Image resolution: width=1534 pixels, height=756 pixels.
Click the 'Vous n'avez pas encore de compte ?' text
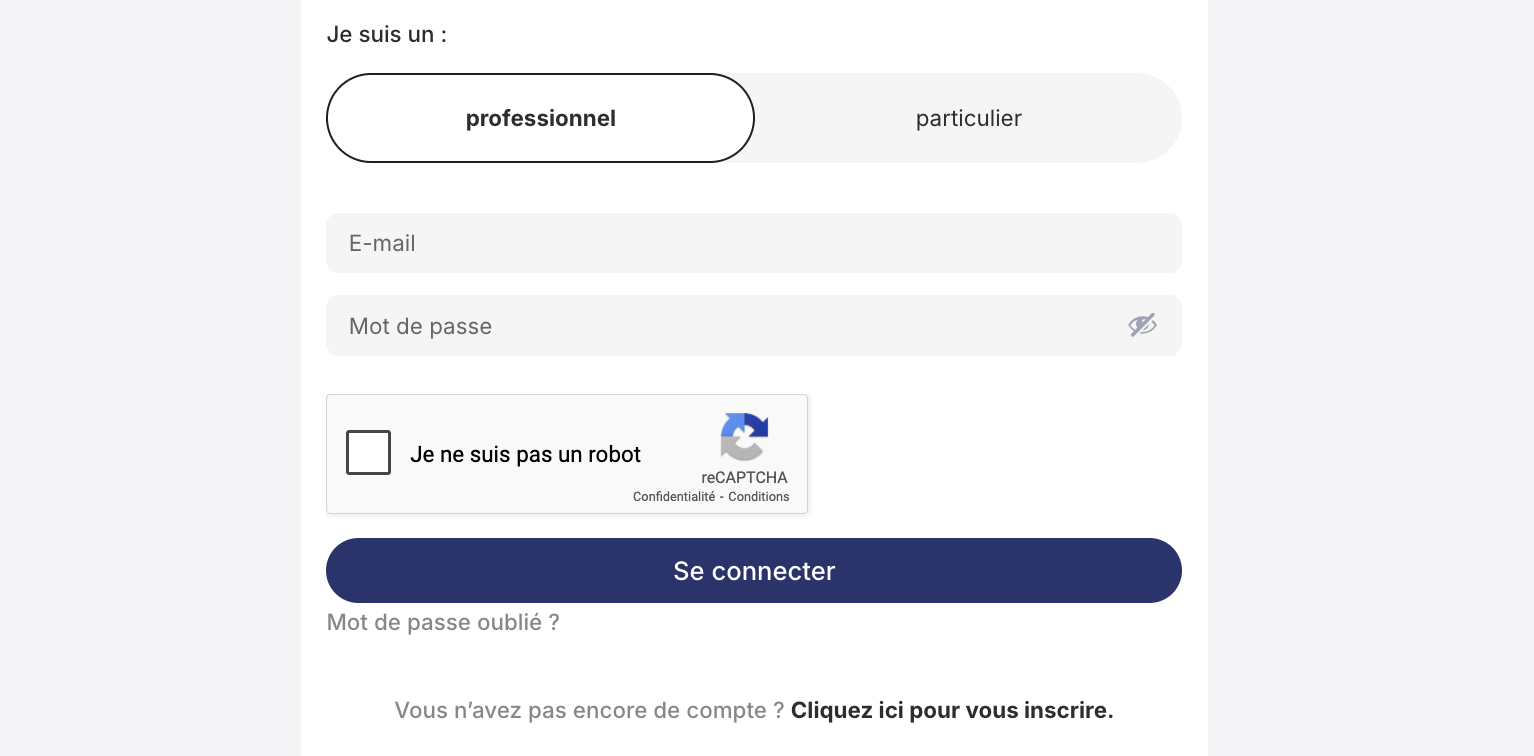[589, 710]
